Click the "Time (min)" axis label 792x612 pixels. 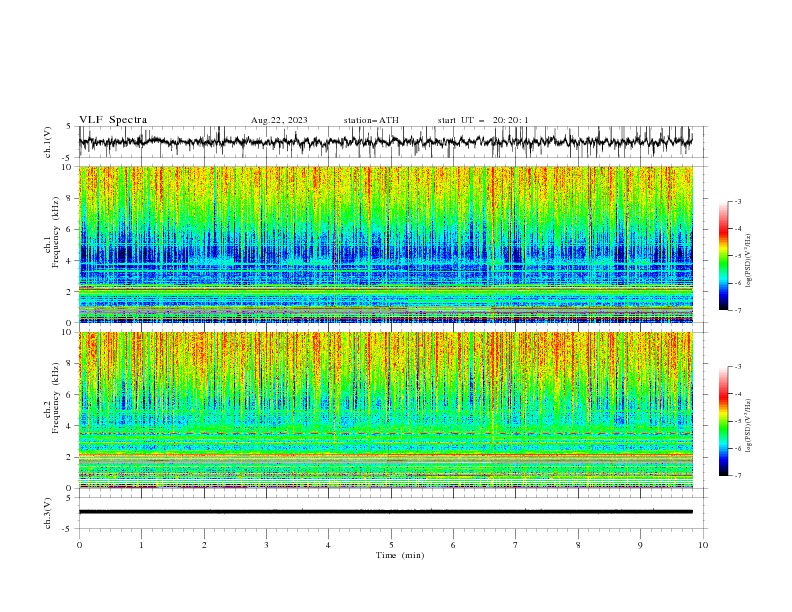[400, 555]
